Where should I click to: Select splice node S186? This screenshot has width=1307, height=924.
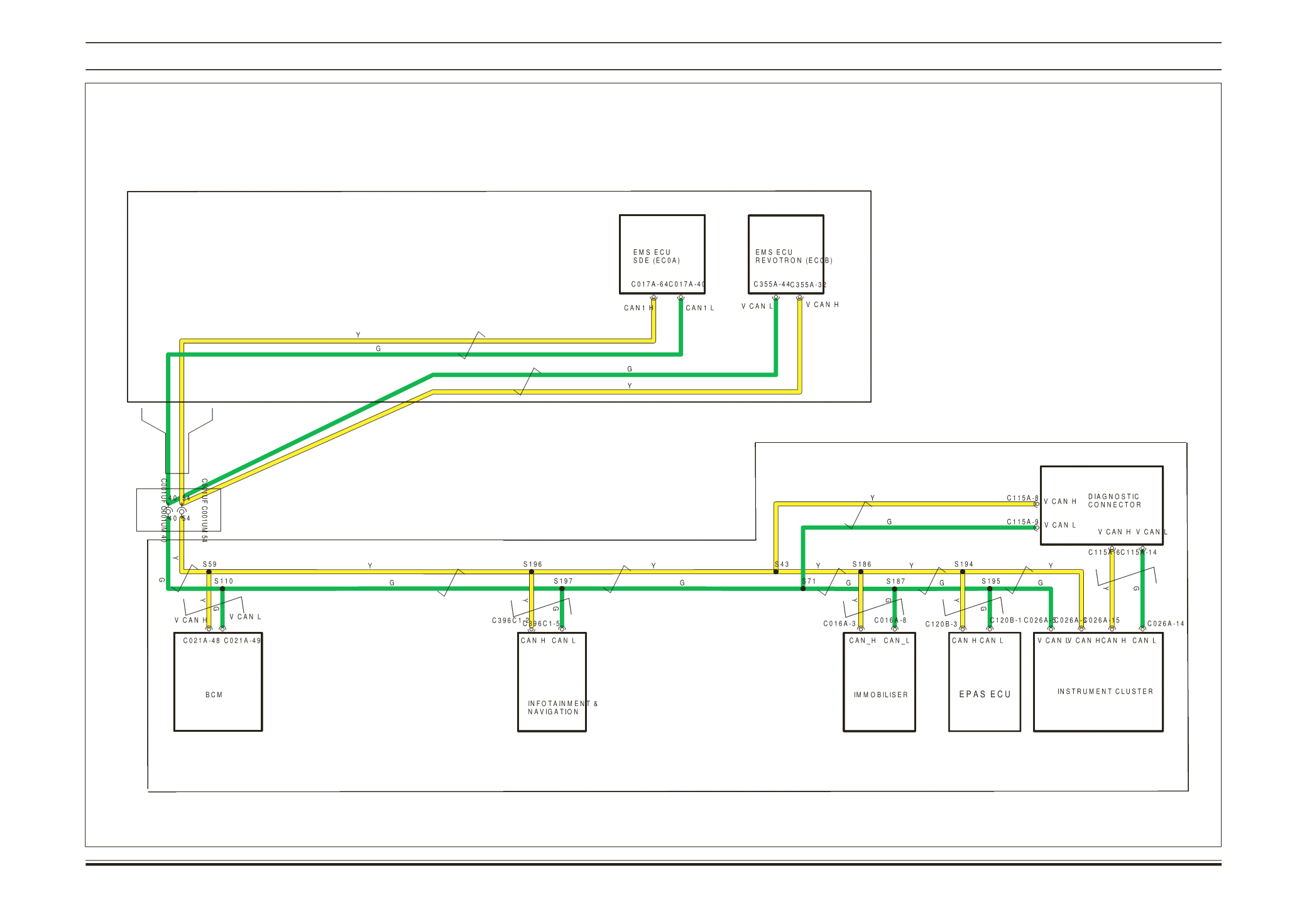click(861, 572)
